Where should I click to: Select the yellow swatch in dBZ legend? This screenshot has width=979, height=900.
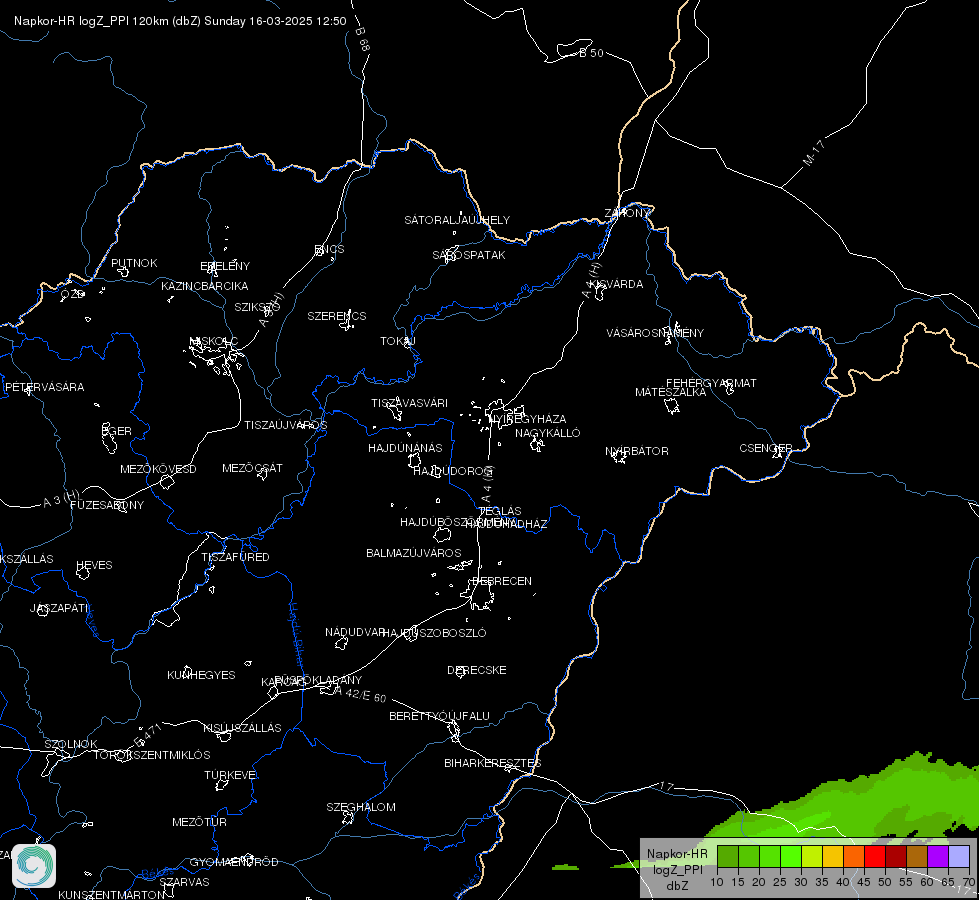point(833,857)
